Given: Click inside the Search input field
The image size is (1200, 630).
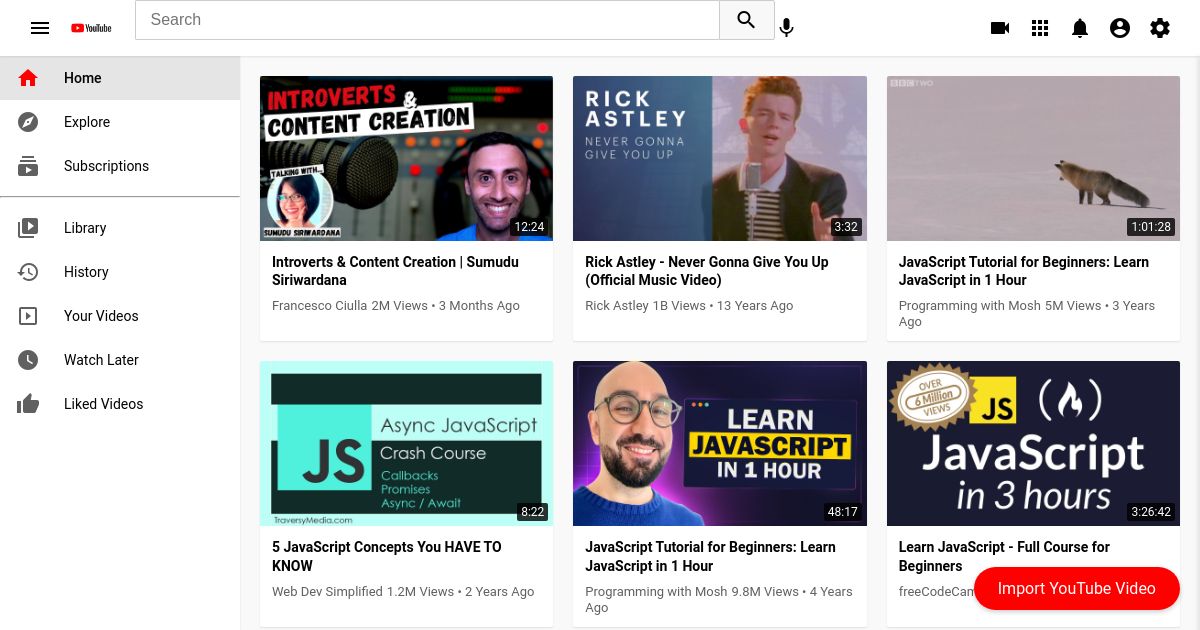Looking at the screenshot, I should coord(427,20).
